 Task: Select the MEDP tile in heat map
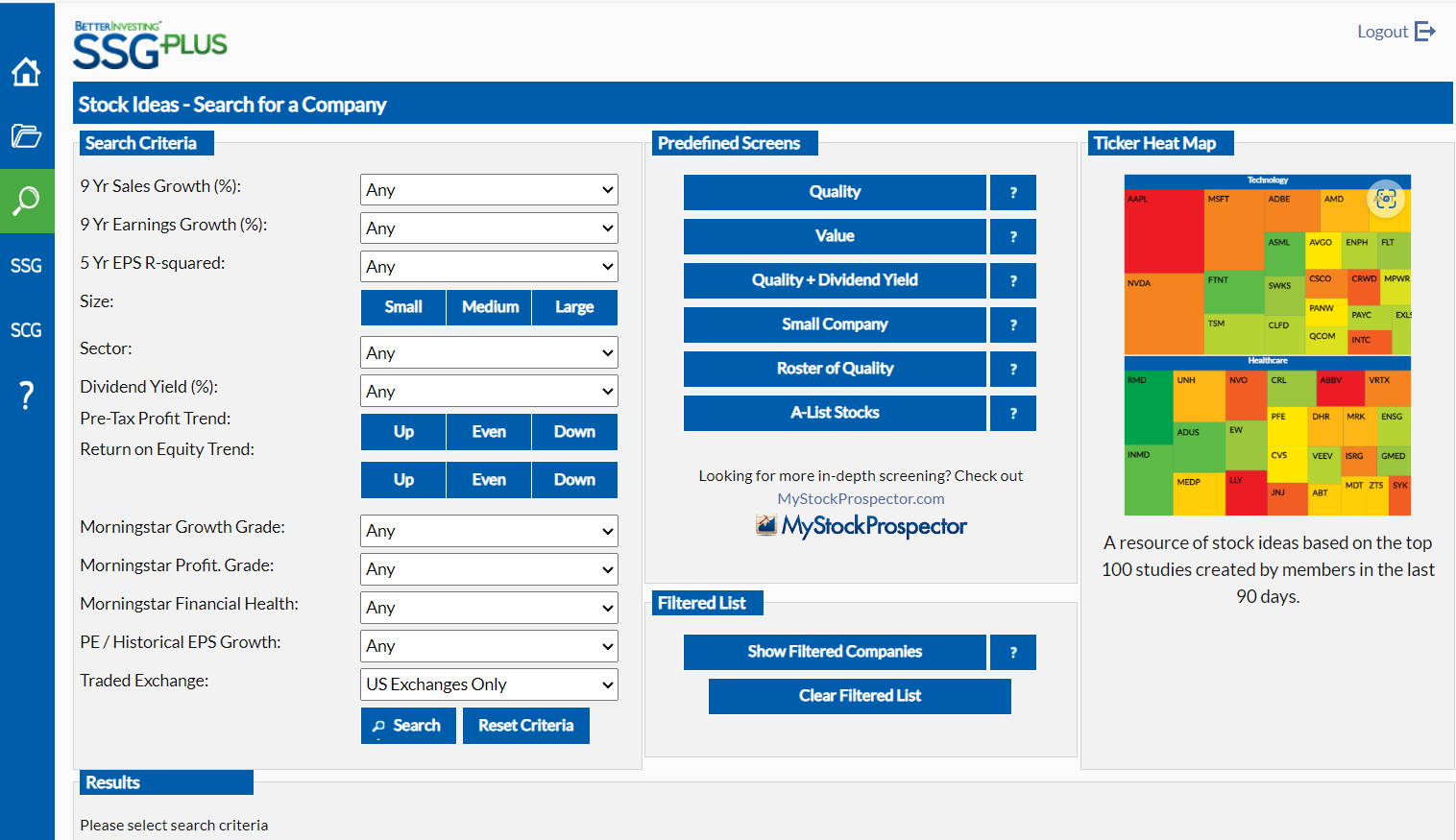(x=1199, y=493)
